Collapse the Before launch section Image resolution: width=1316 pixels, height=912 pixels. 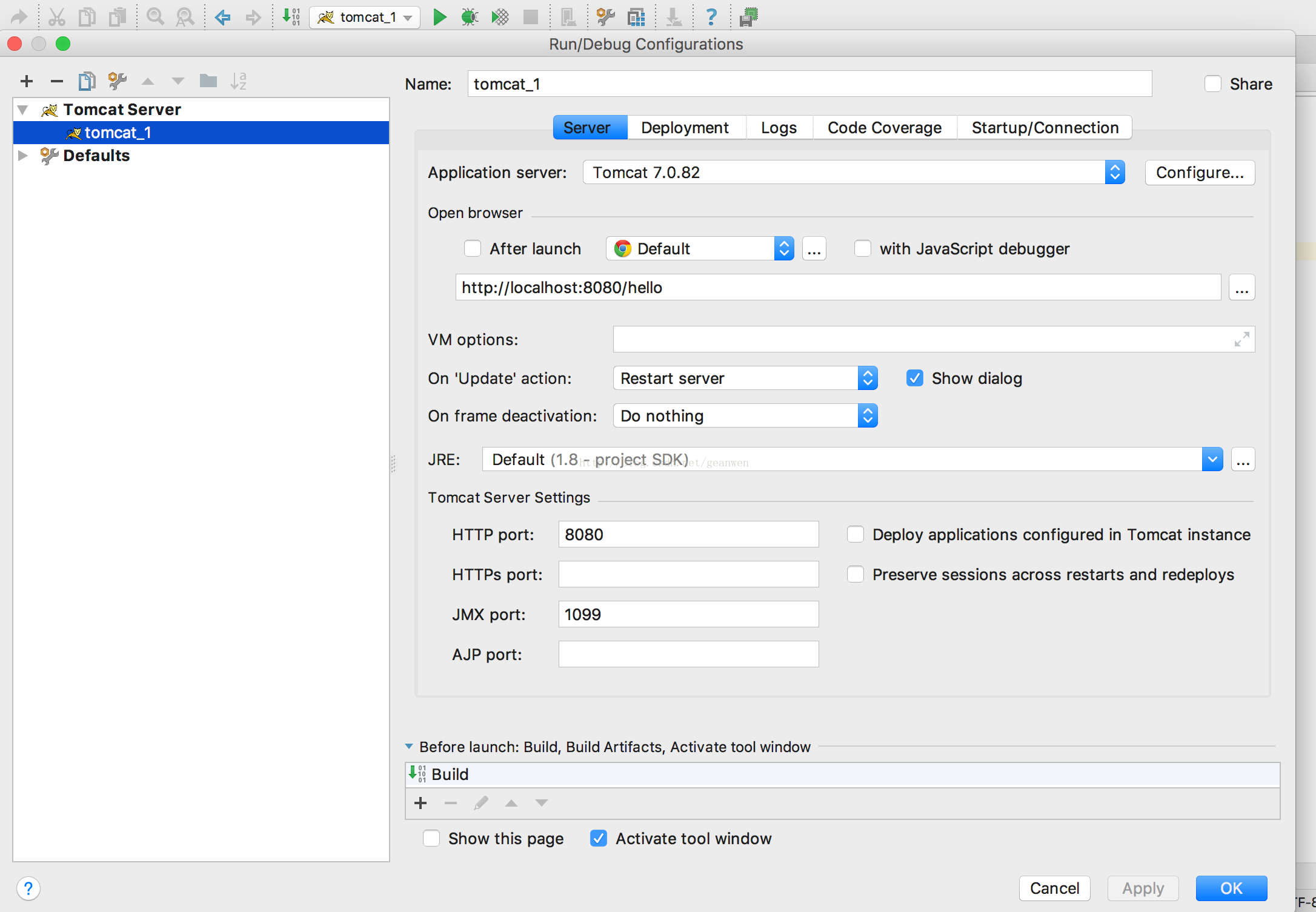[x=409, y=747]
